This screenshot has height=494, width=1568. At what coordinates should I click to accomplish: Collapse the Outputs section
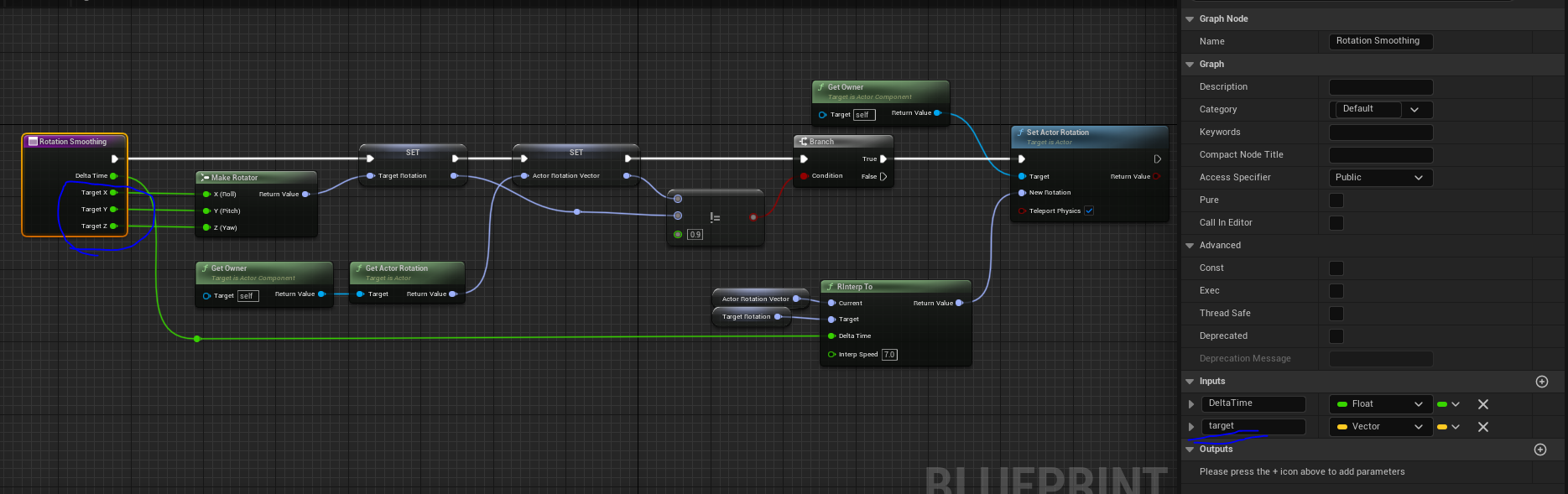click(1190, 450)
